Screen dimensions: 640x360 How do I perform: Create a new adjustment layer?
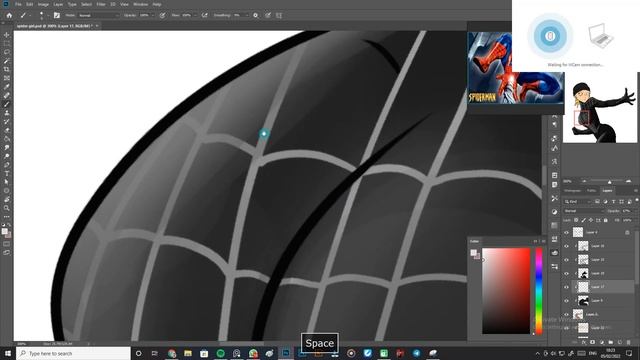click(x=602, y=342)
